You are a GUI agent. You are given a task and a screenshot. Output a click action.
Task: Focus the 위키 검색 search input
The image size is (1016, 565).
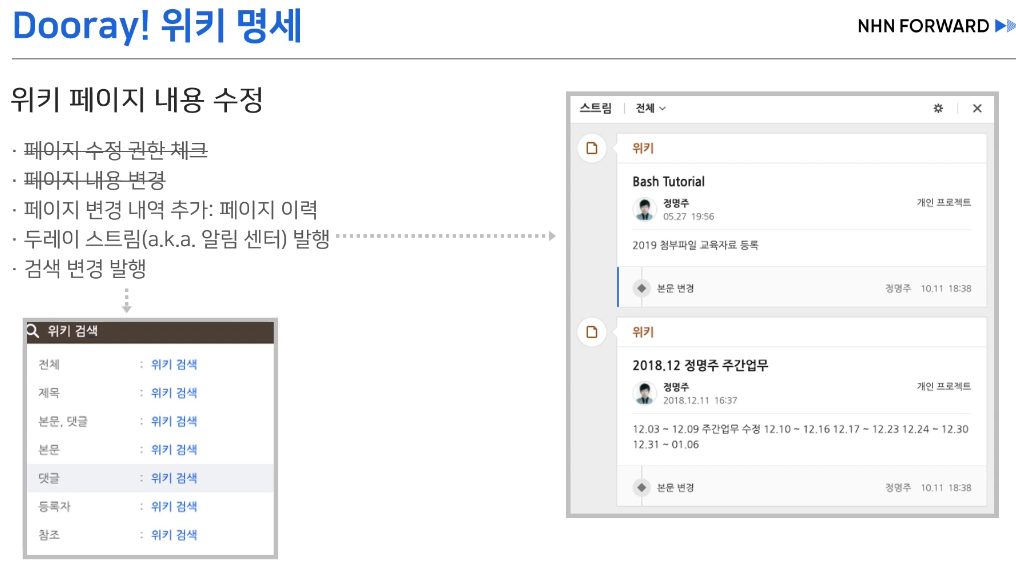point(150,331)
